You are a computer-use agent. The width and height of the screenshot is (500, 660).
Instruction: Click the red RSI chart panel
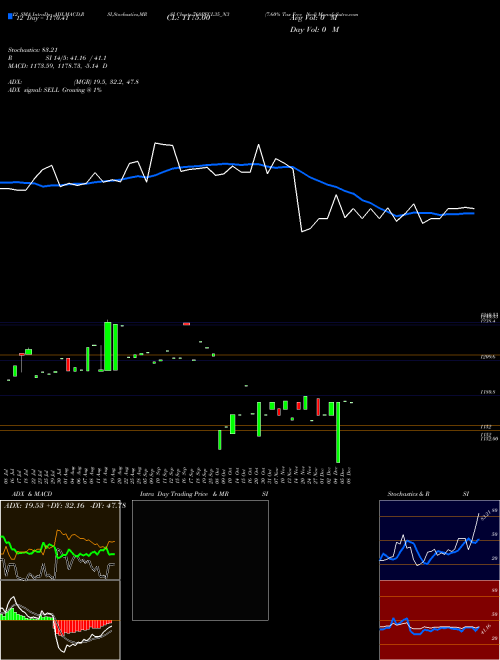(x=439, y=620)
